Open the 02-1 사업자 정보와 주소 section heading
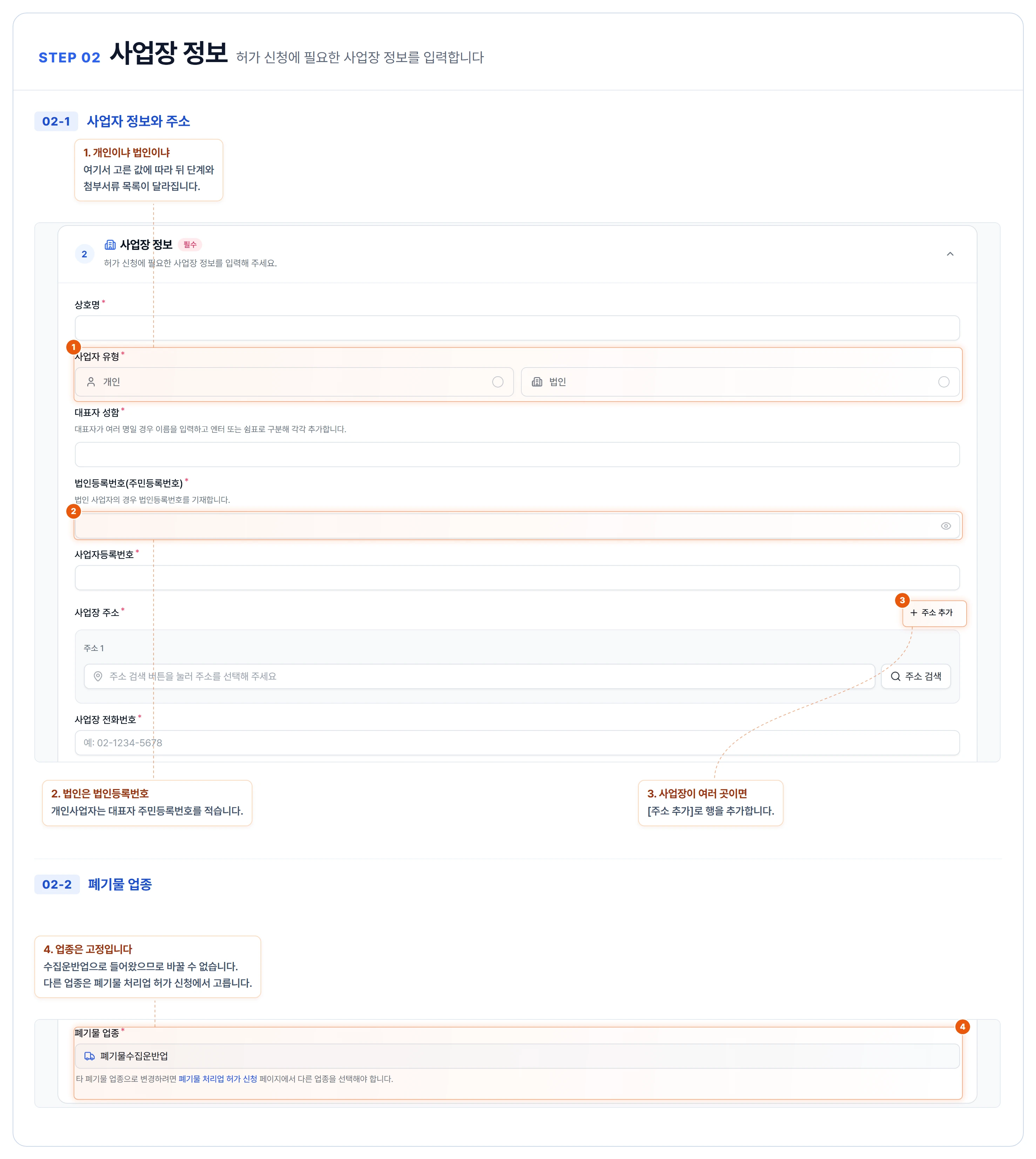The image size is (1036, 1159). coord(113,121)
